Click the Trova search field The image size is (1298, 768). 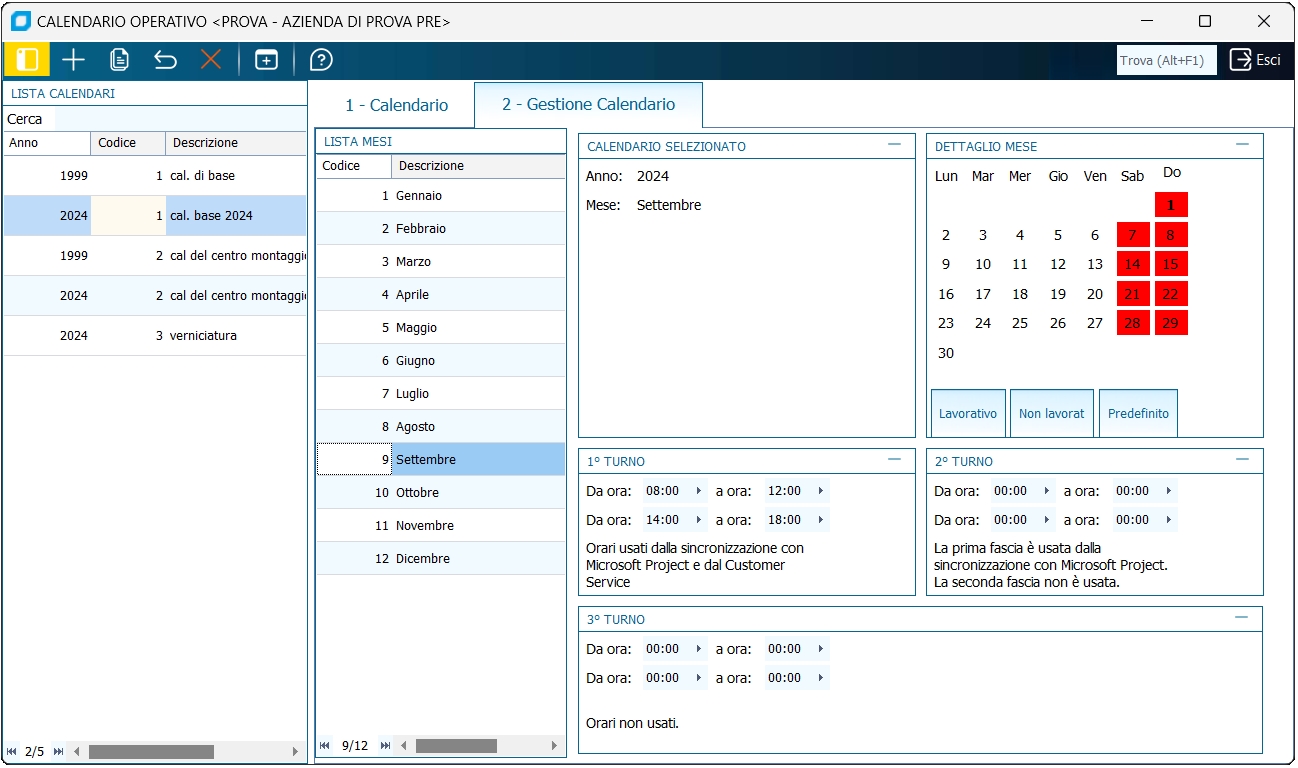coord(1165,60)
